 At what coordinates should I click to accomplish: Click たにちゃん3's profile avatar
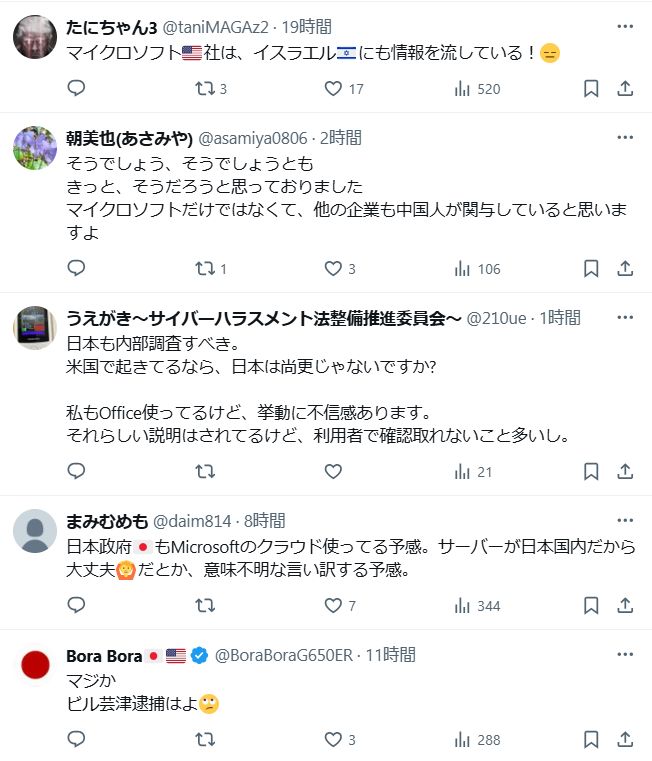click(35, 38)
